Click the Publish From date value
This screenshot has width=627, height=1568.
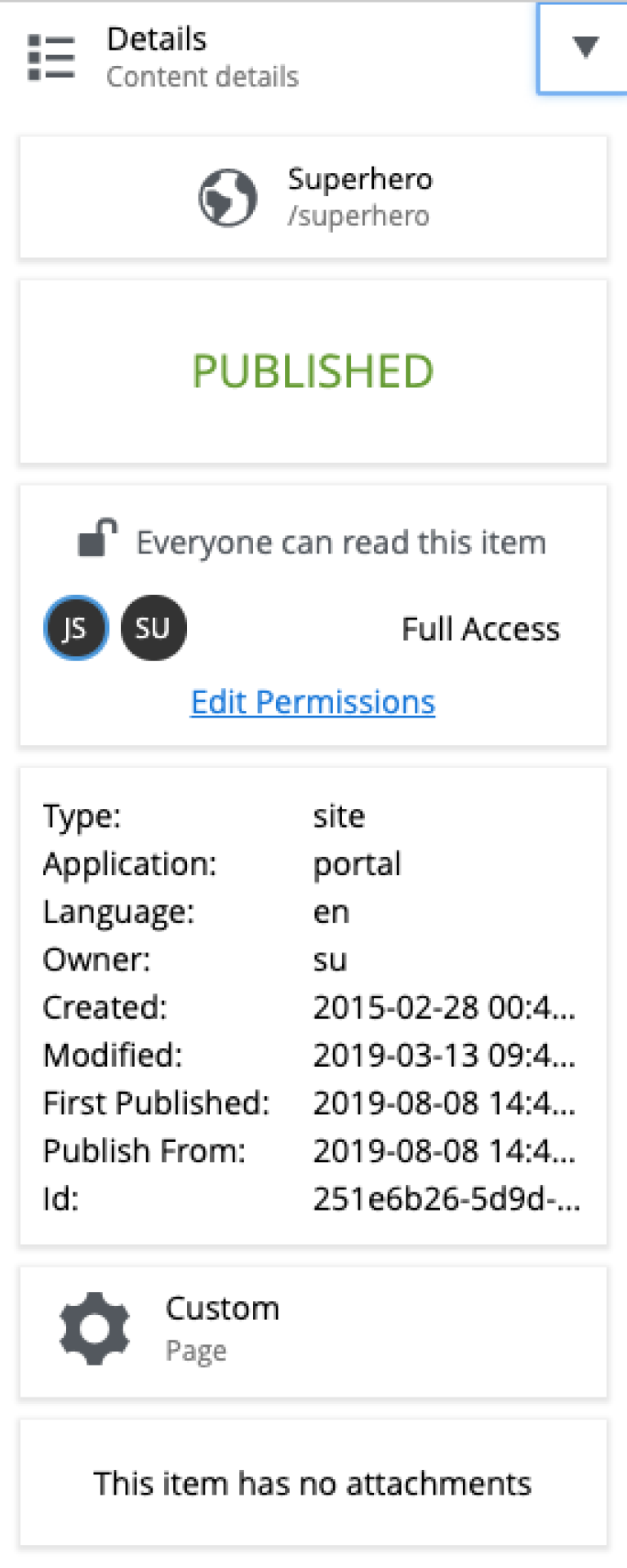click(444, 1151)
